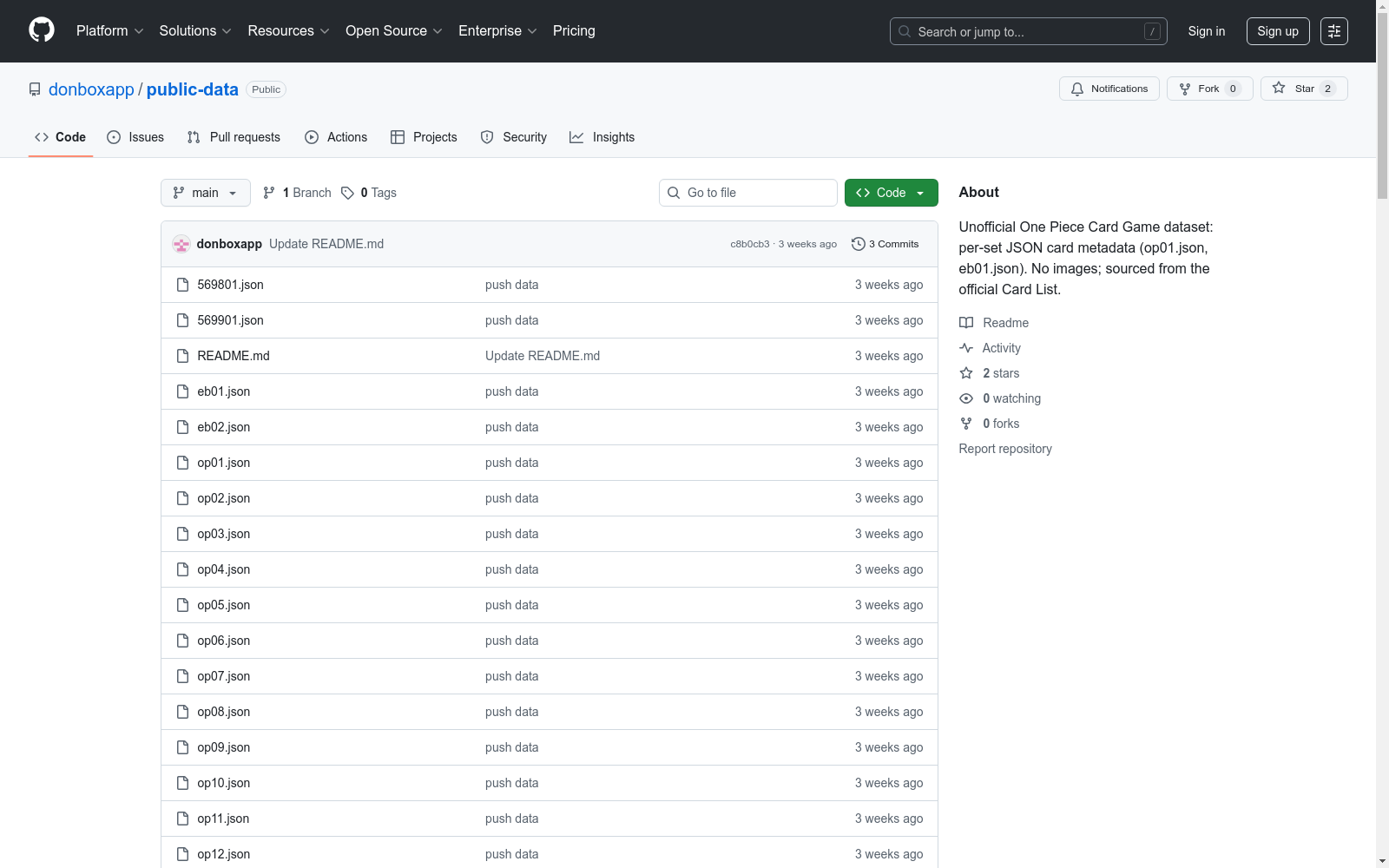
Task: Click the Sign in link
Action: click(x=1207, y=31)
